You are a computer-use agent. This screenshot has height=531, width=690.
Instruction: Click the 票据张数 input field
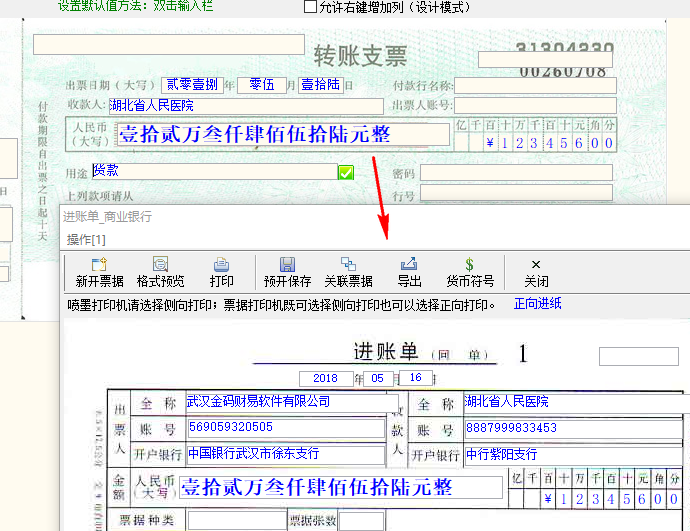coord(361,521)
